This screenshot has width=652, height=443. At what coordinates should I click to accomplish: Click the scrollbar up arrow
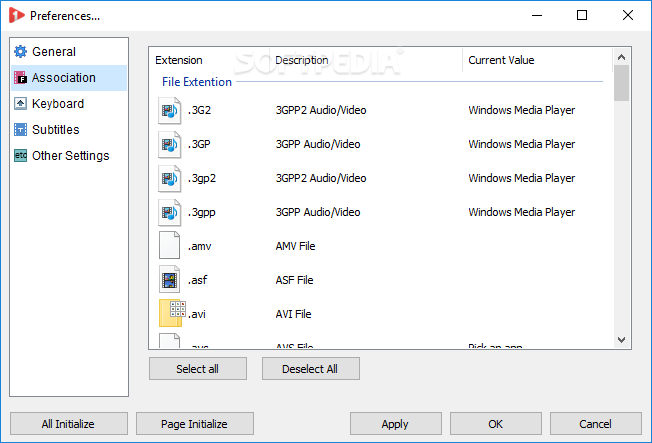[621, 57]
